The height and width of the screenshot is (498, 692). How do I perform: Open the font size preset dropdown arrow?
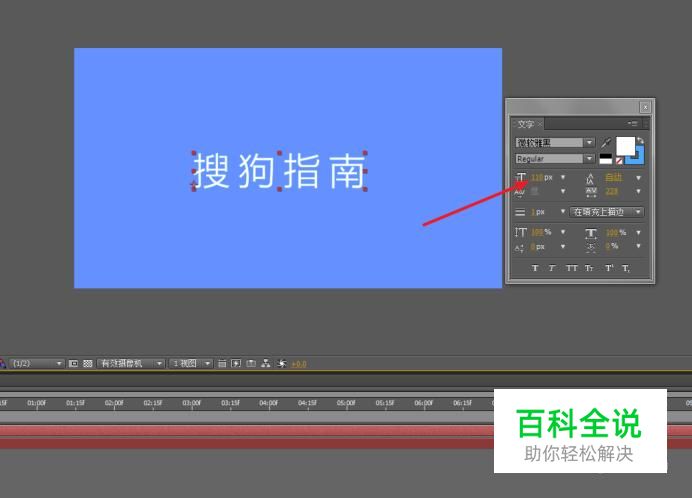click(563, 177)
